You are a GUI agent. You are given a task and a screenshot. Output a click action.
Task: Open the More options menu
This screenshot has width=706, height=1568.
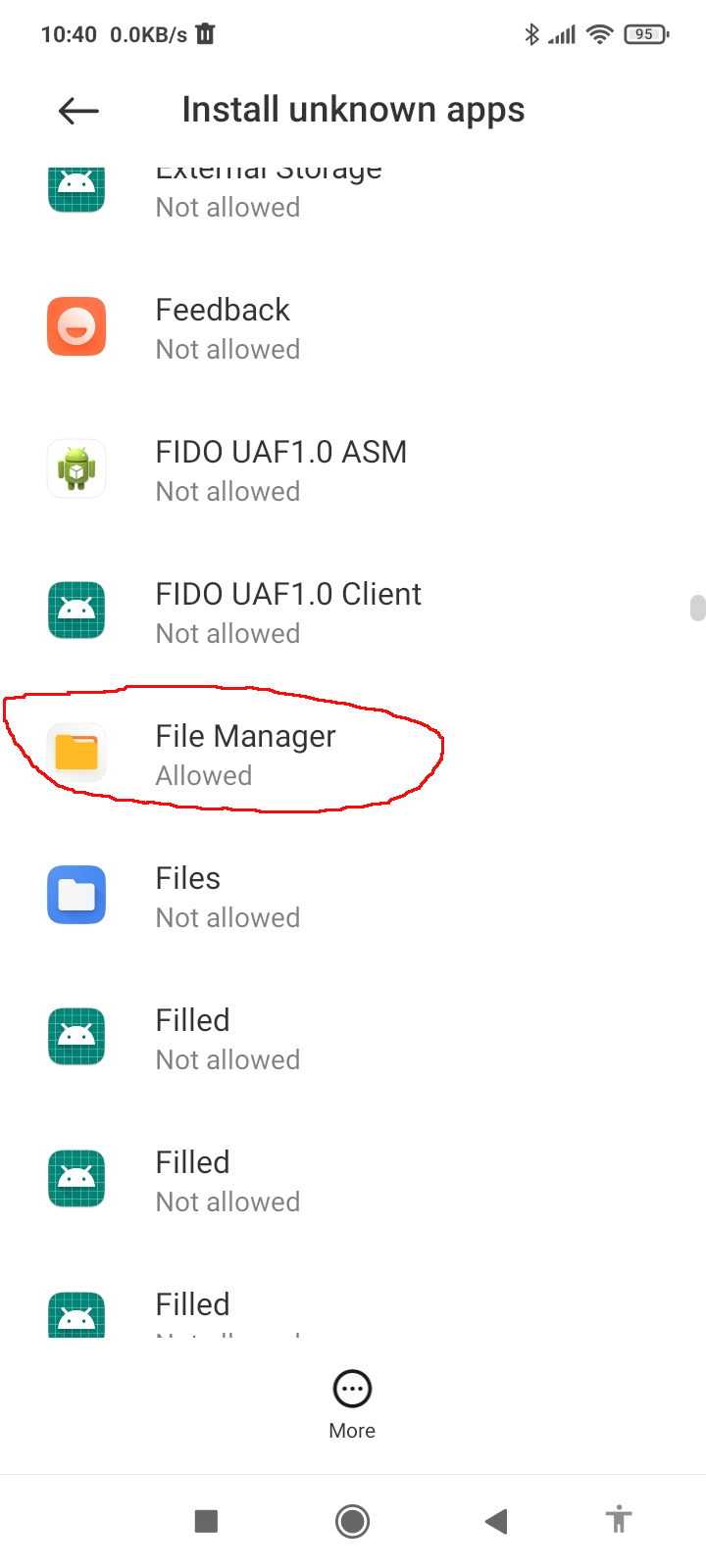coord(352,1403)
